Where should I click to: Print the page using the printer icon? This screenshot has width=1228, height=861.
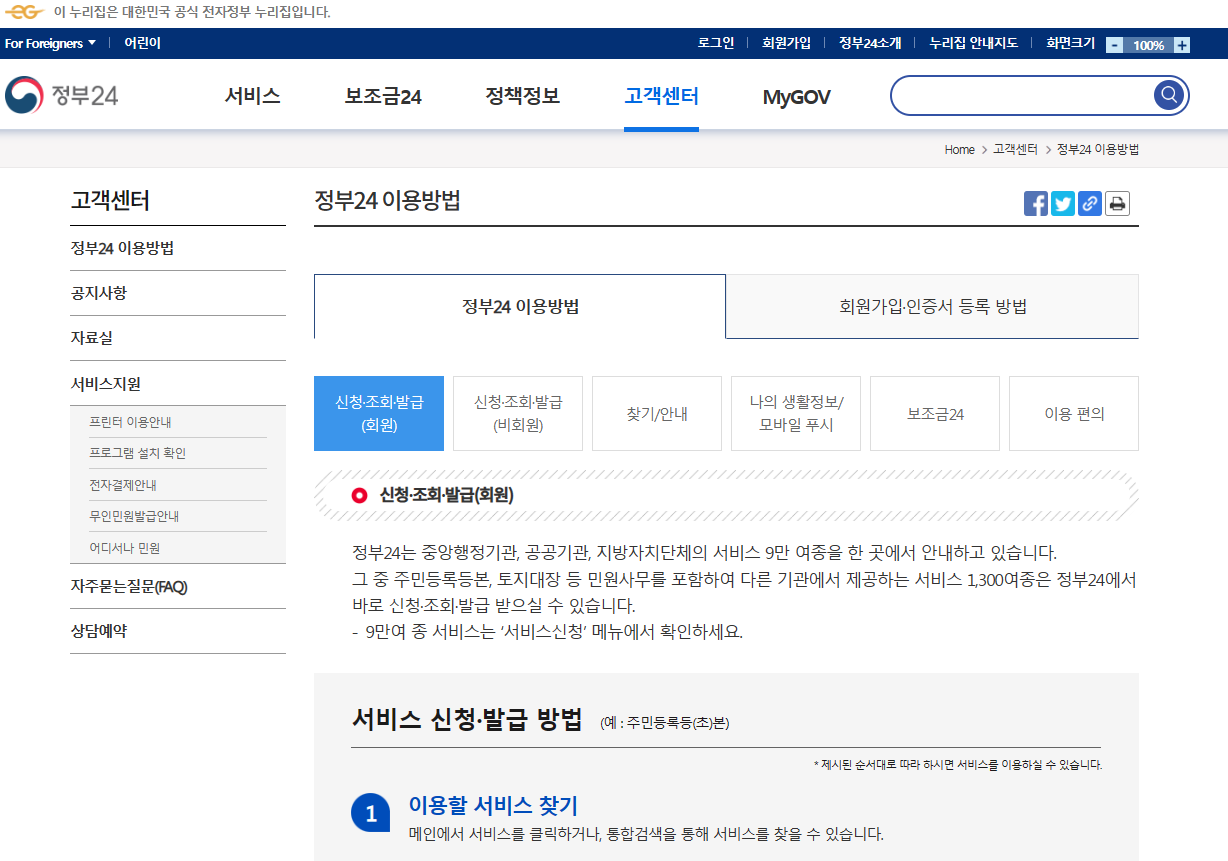tap(1116, 203)
